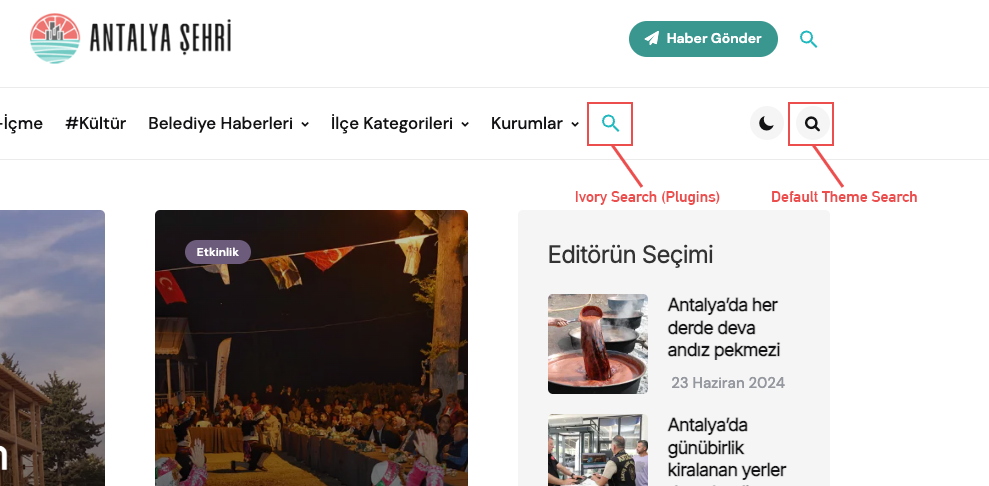Open the night festival article image
This screenshot has width=989, height=486.
312,348
